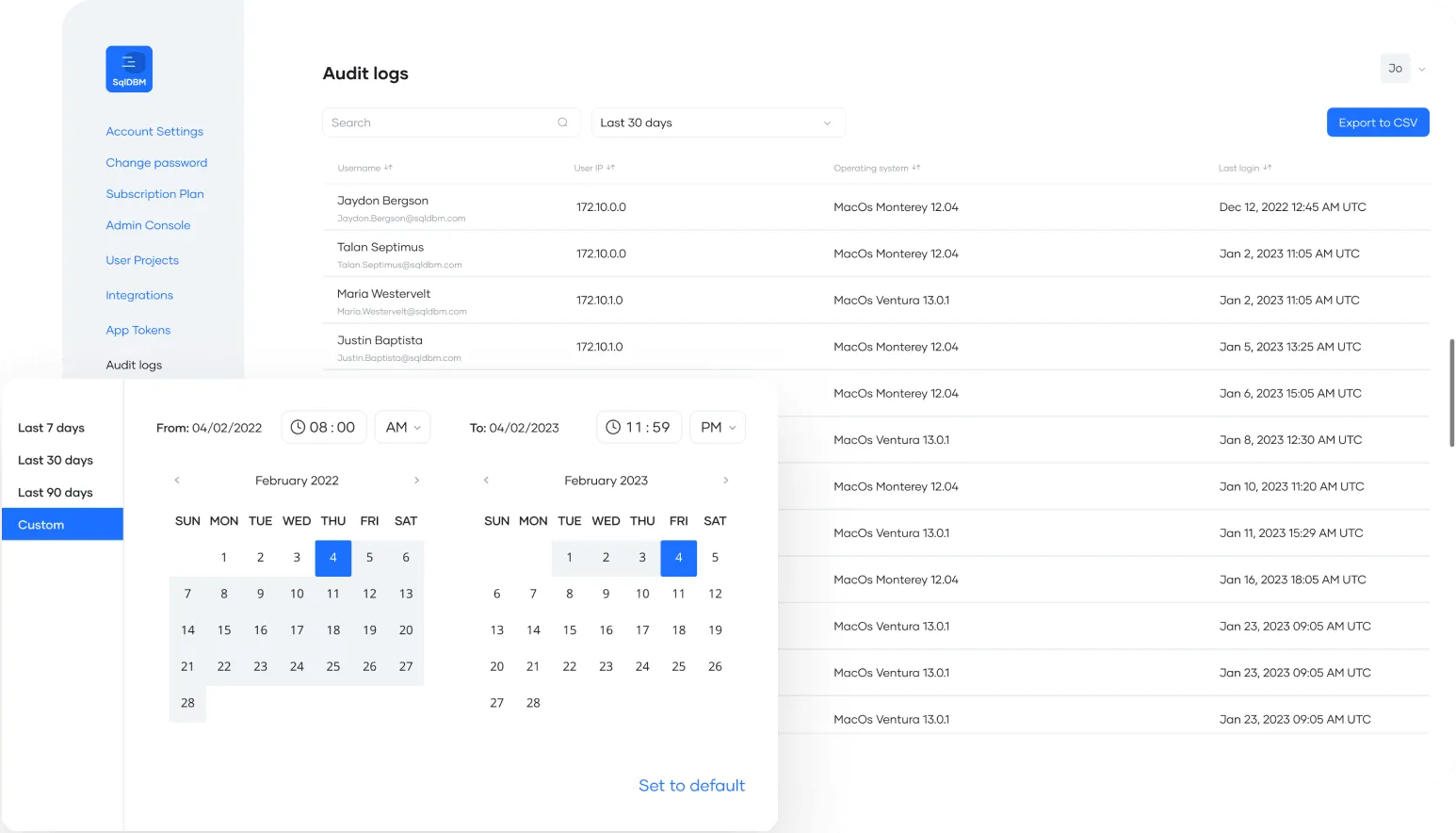1456x833 pixels.
Task: Pick February 15 in the 2023 calendar
Action: click(x=569, y=629)
